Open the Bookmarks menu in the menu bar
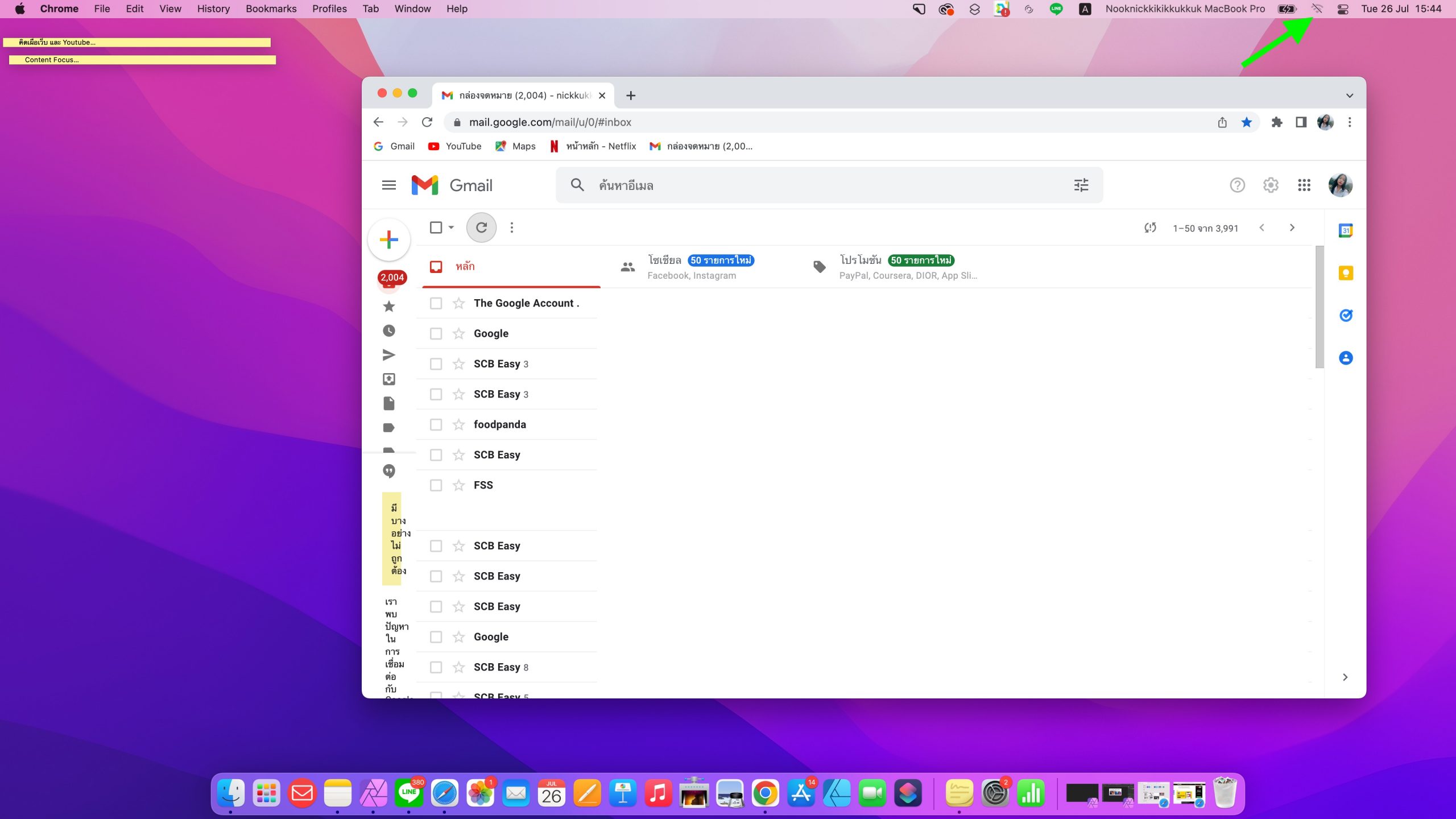The image size is (1456, 819). click(x=271, y=9)
